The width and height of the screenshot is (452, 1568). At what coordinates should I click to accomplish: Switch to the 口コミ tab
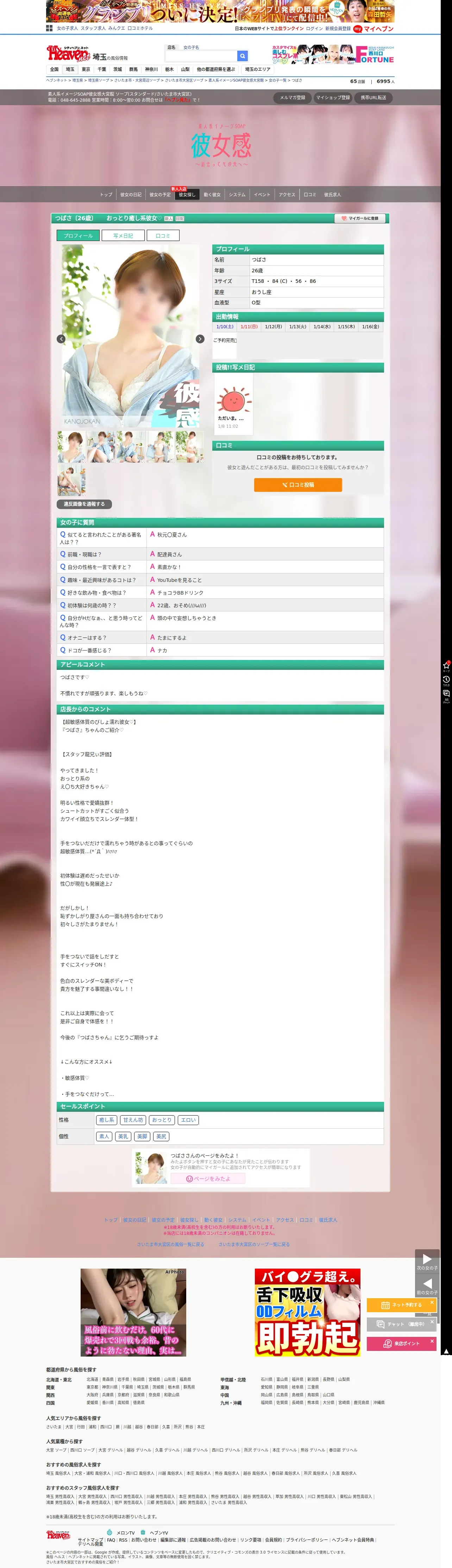coord(163,236)
